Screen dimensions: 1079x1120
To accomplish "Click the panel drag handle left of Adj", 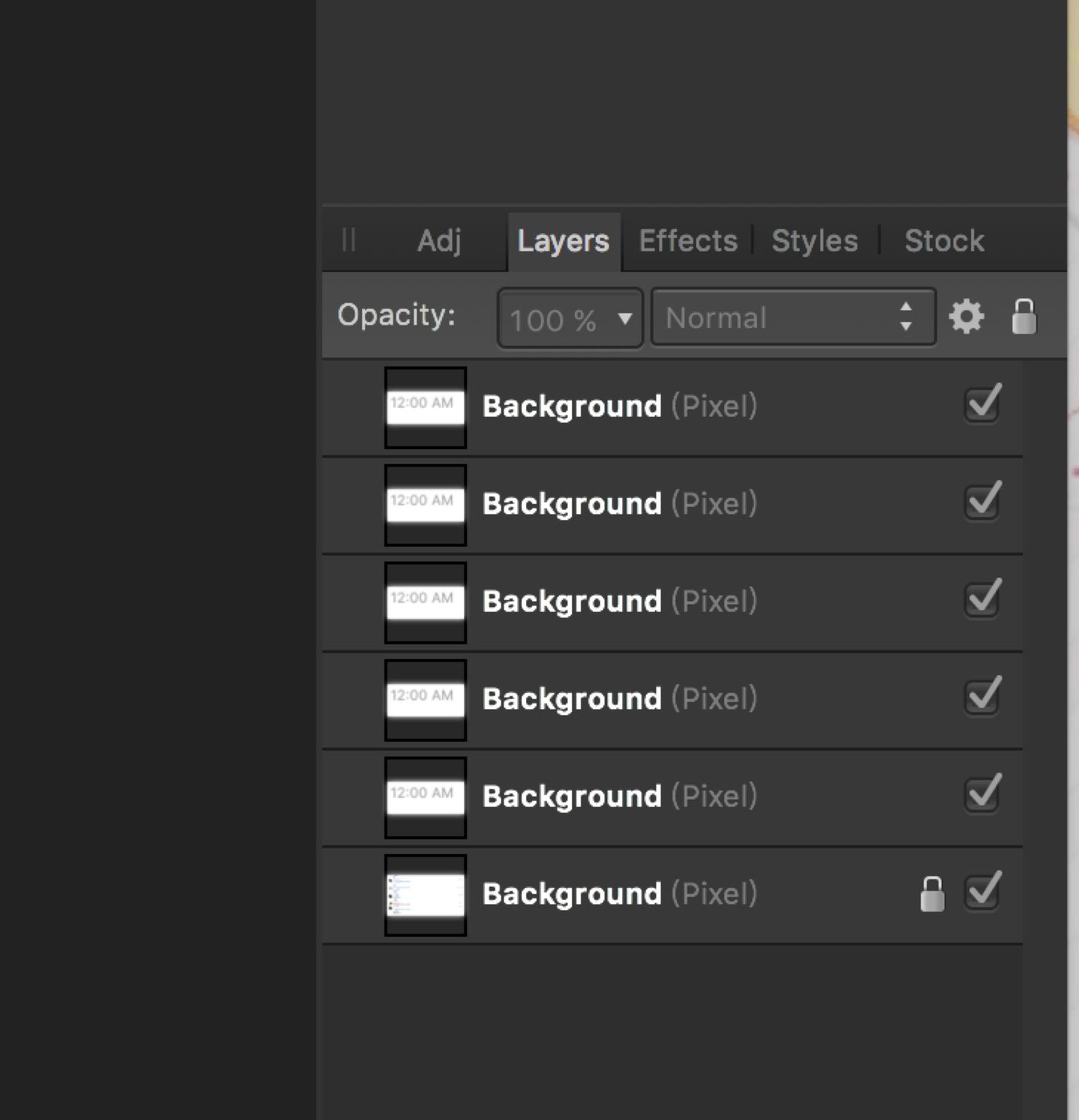I will [349, 240].
